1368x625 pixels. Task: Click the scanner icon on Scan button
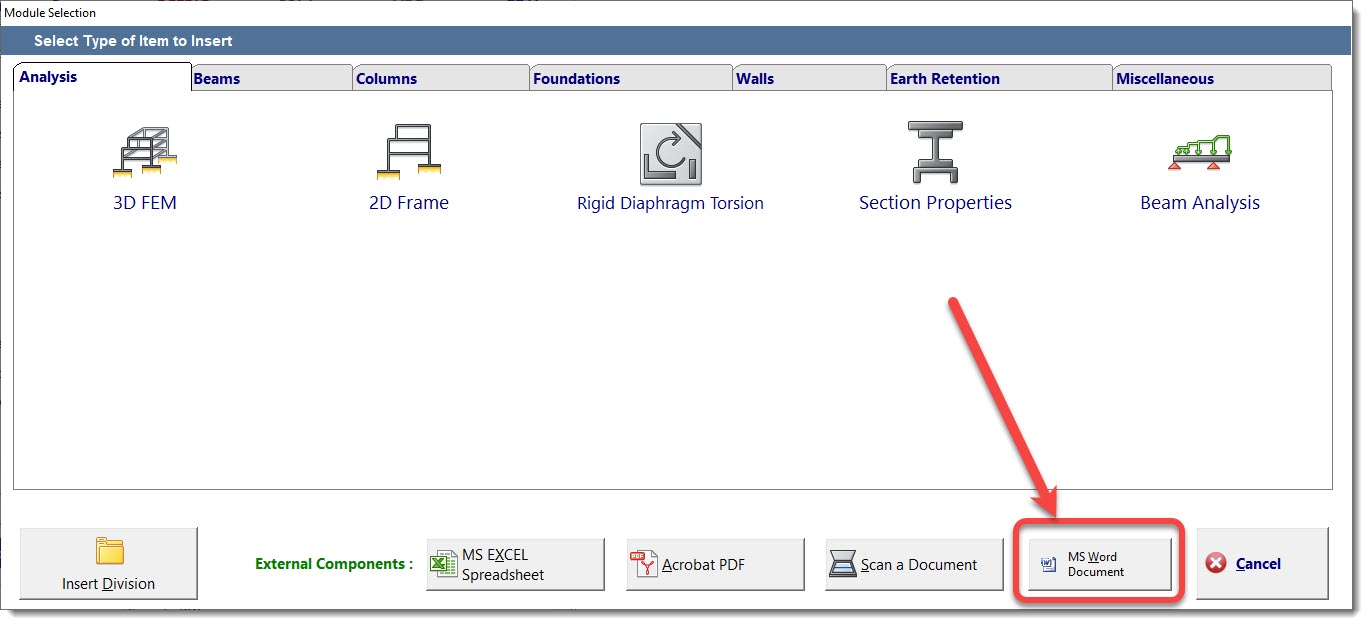pyautogui.click(x=843, y=564)
